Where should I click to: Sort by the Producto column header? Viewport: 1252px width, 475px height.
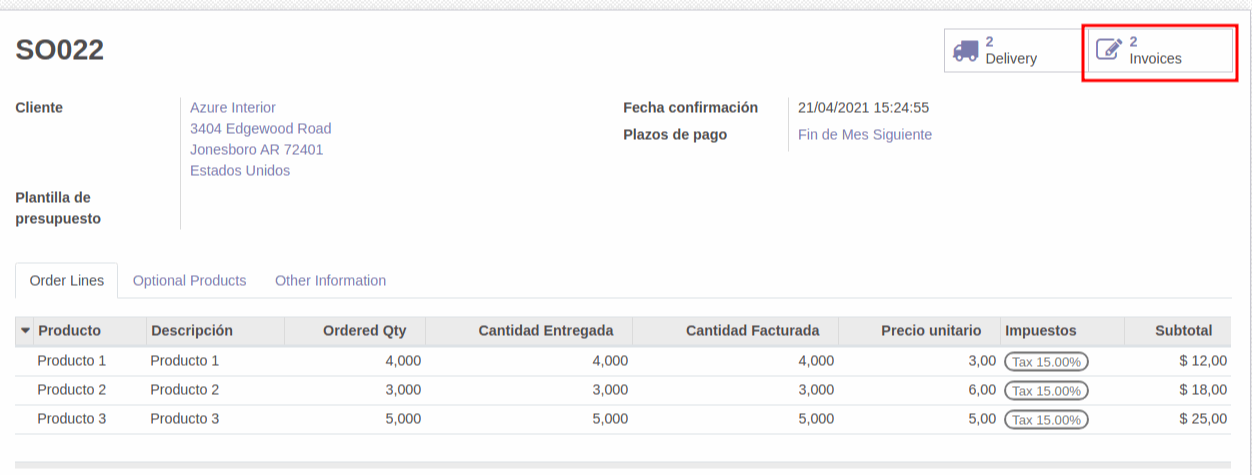pos(69,331)
